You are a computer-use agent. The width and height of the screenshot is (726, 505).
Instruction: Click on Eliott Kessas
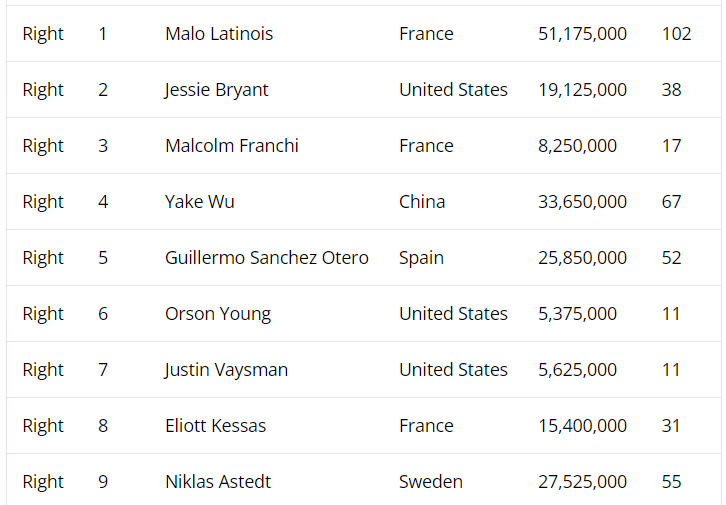[x=216, y=426]
